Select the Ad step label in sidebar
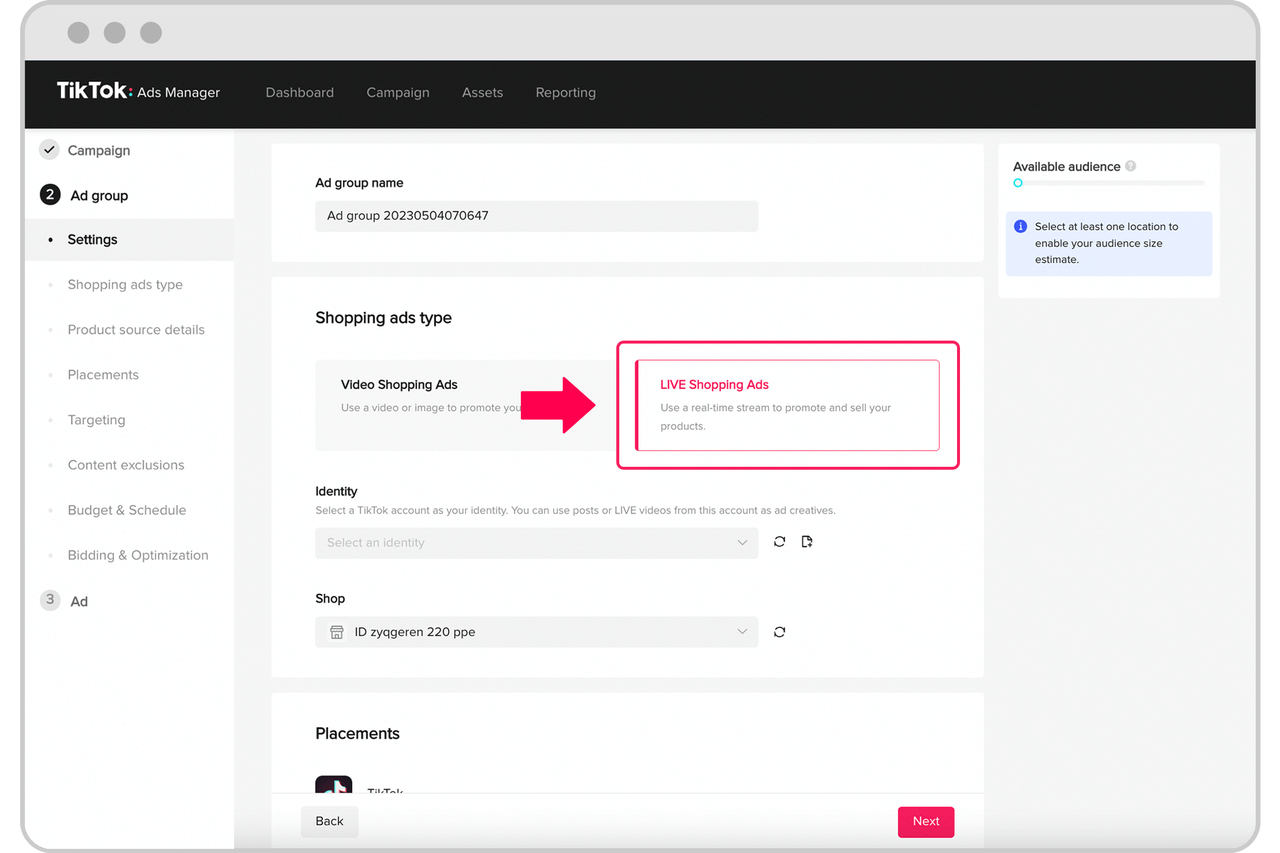Image resolution: width=1280 pixels, height=853 pixels. pyautogui.click(x=79, y=601)
